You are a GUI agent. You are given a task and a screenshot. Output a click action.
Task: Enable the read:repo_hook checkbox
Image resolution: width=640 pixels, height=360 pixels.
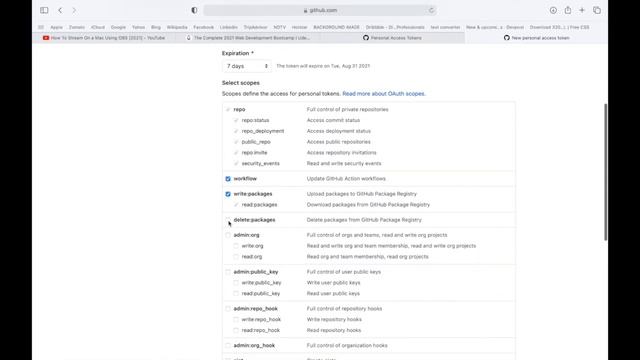(x=236, y=330)
